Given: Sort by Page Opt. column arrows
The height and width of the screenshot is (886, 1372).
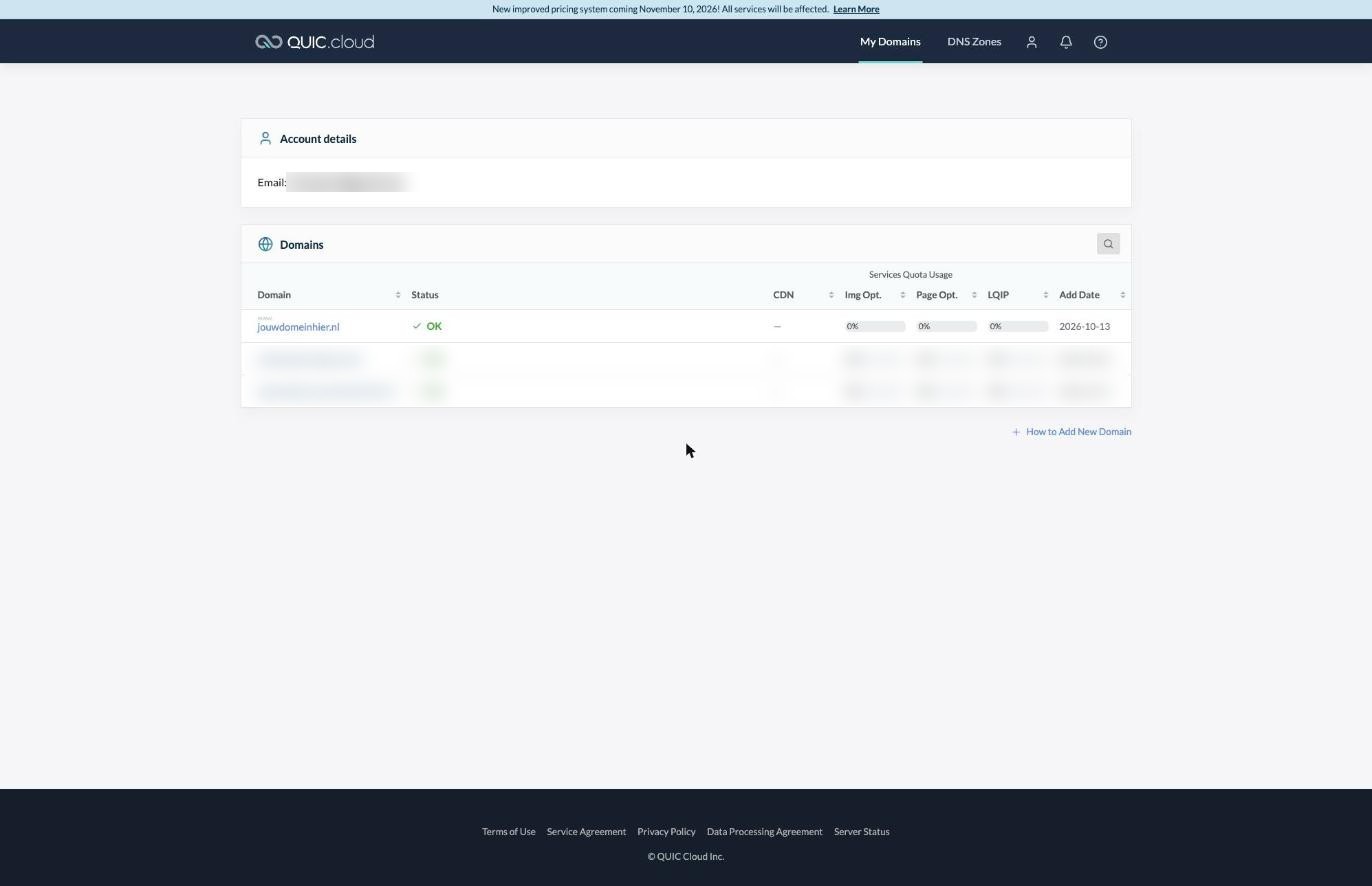Looking at the screenshot, I should [974, 295].
